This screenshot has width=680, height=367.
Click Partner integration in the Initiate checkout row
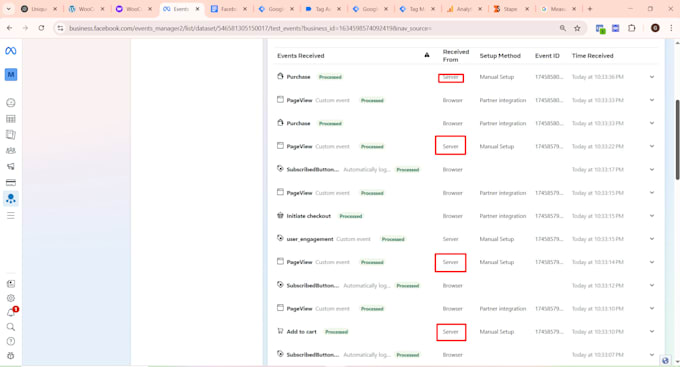(503, 216)
